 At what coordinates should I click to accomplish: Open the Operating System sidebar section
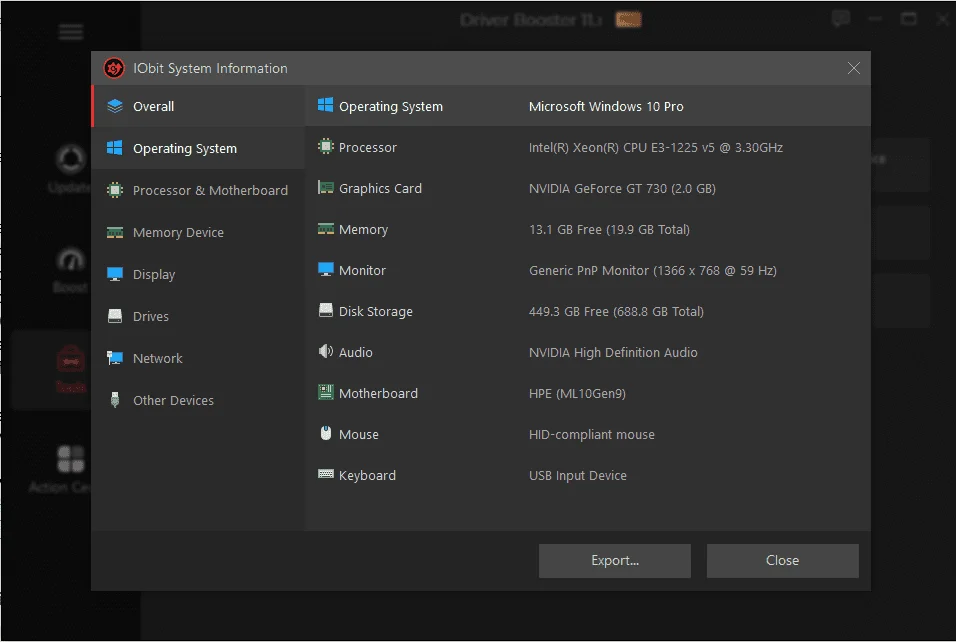coord(198,148)
